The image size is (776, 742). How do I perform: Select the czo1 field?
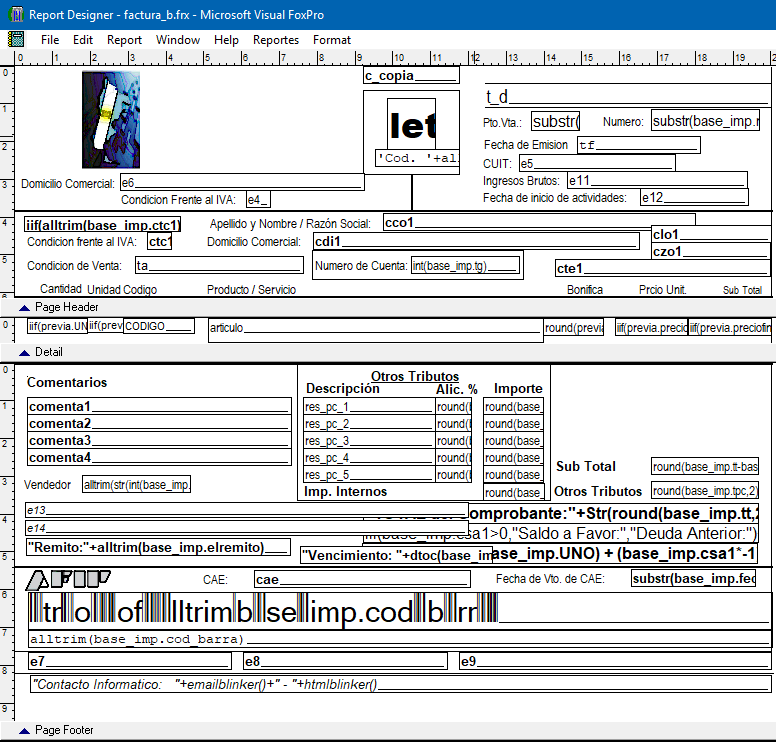711,251
